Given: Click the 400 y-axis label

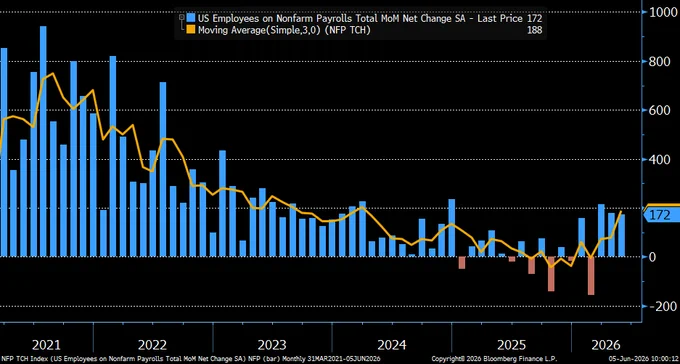Looking at the screenshot, I should [x=660, y=159].
